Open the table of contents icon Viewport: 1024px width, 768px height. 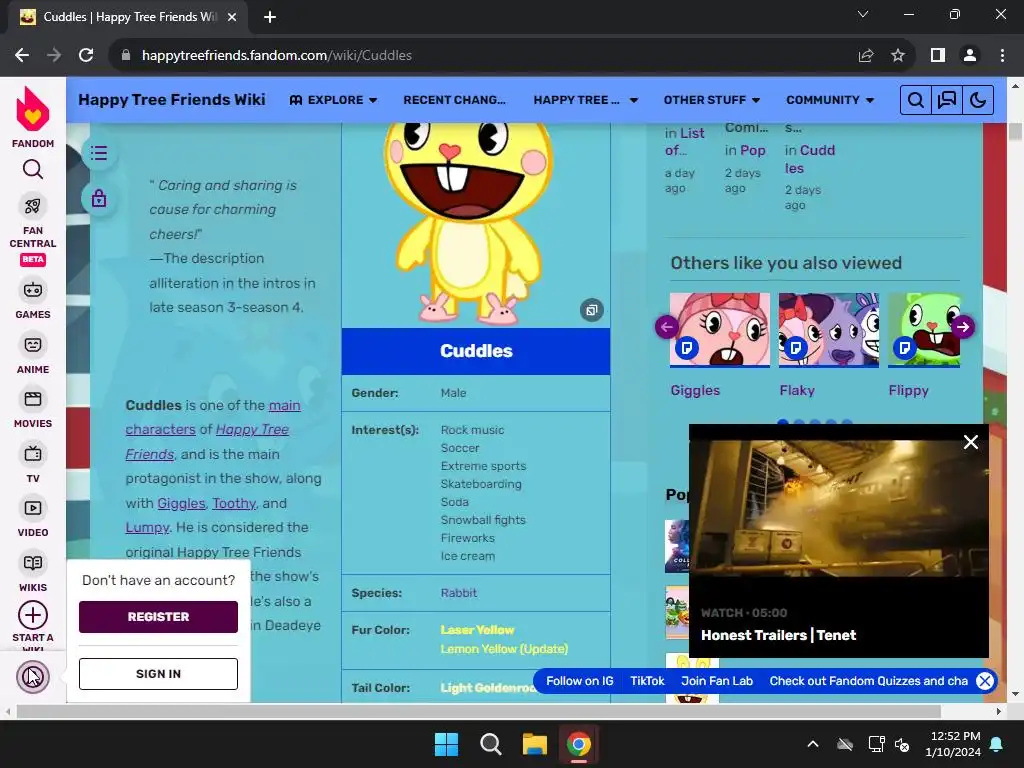pos(99,153)
